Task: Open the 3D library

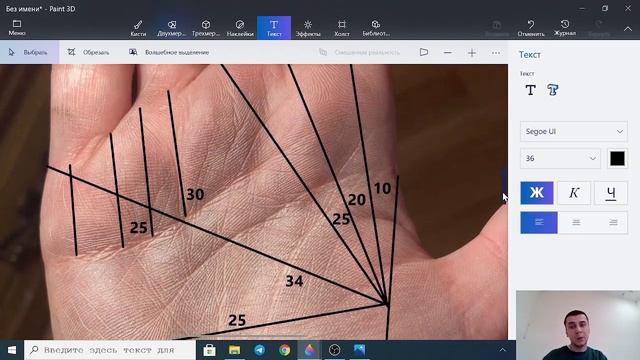Action: pyautogui.click(x=376, y=28)
